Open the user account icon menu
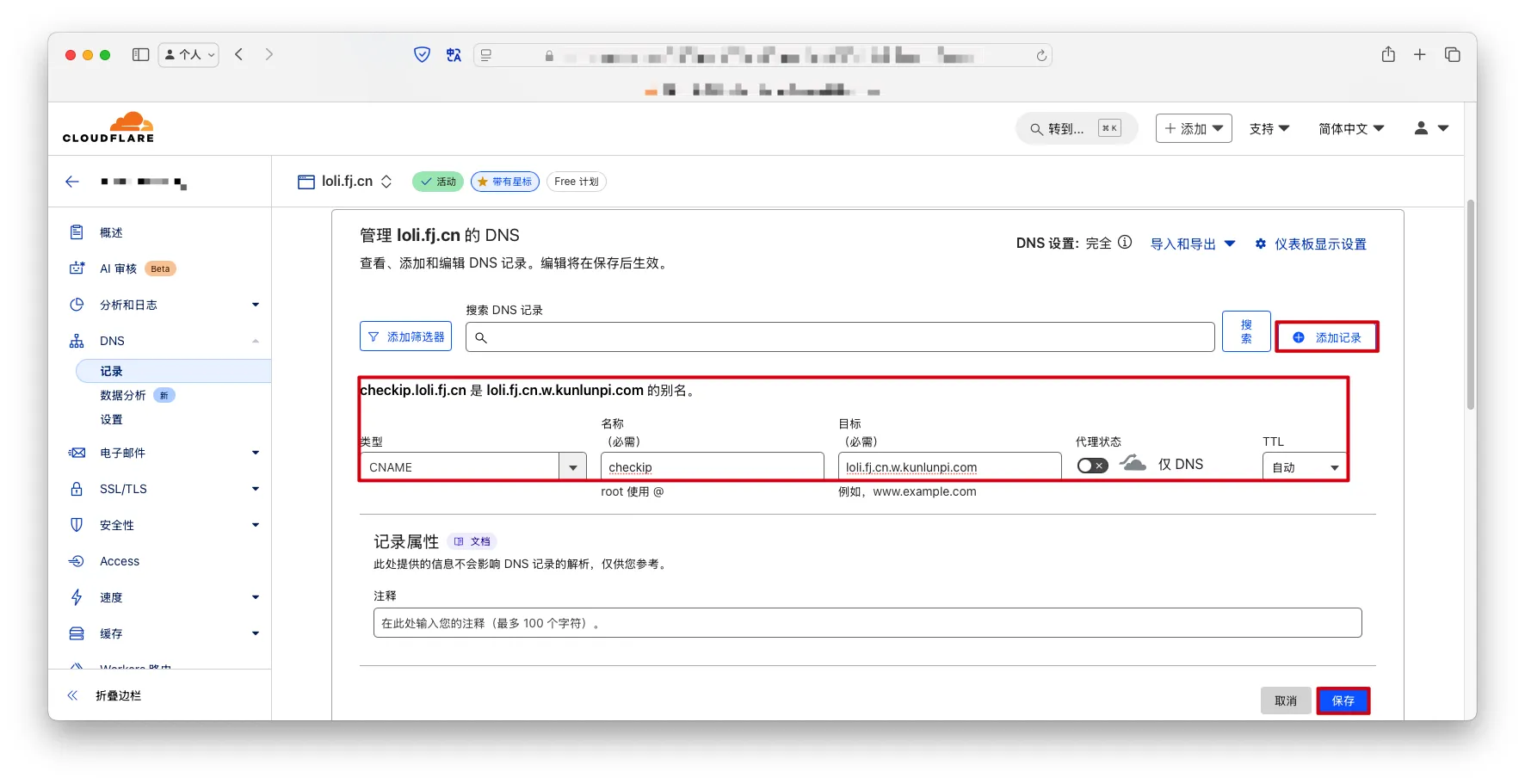 point(1430,128)
